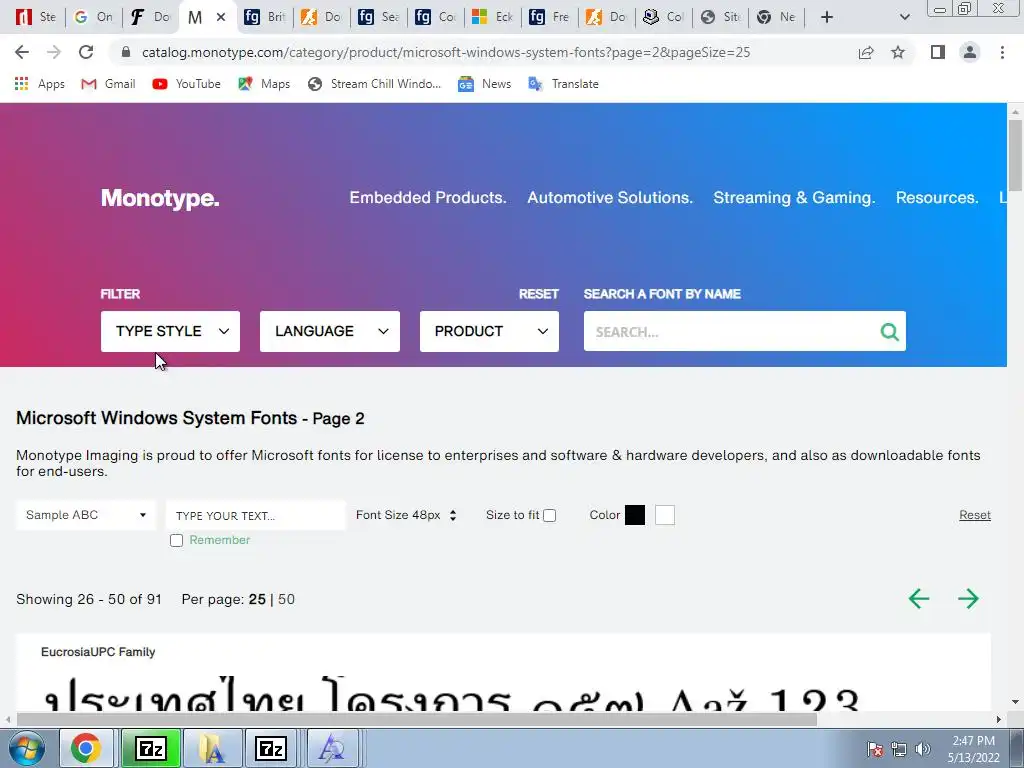This screenshot has height=768, width=1024.
Task: Expand the LANGUAGE filter dropdown
Action: (330, 331)
